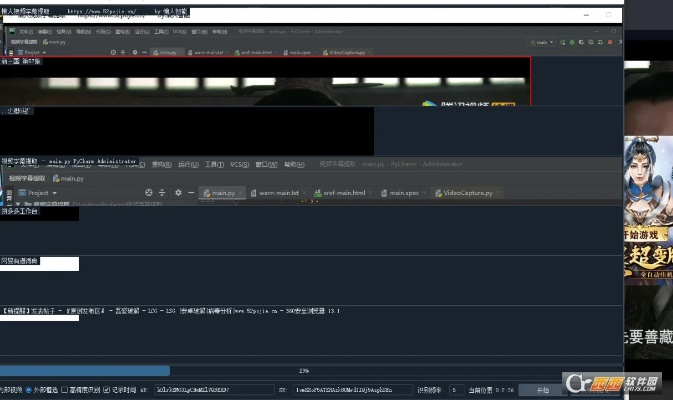Image resolution: width=673 pixels, height=400 pixels.
Task: Click the SK key input field
Action: (353, 390)
